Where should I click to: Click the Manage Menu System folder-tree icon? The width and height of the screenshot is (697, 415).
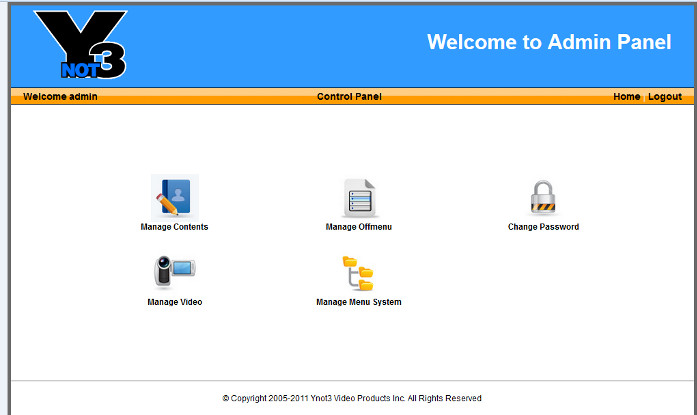(358, 273)
